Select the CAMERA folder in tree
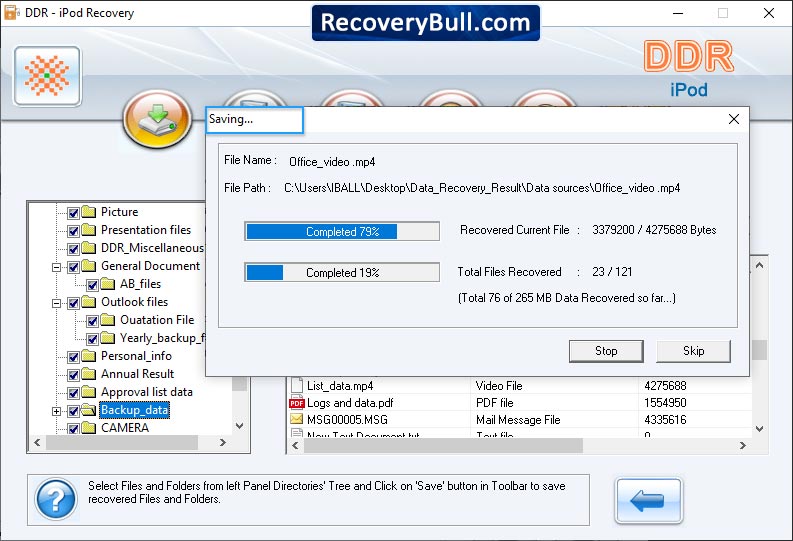The image size is (793, 541). click(125, 428)
